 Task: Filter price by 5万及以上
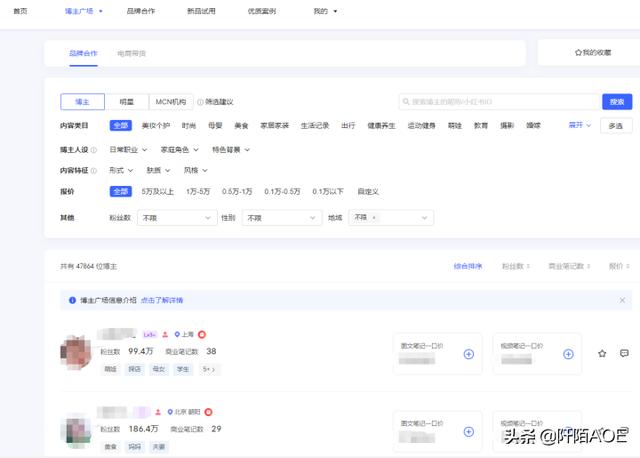pyautogui.click(x=158, y=191)
